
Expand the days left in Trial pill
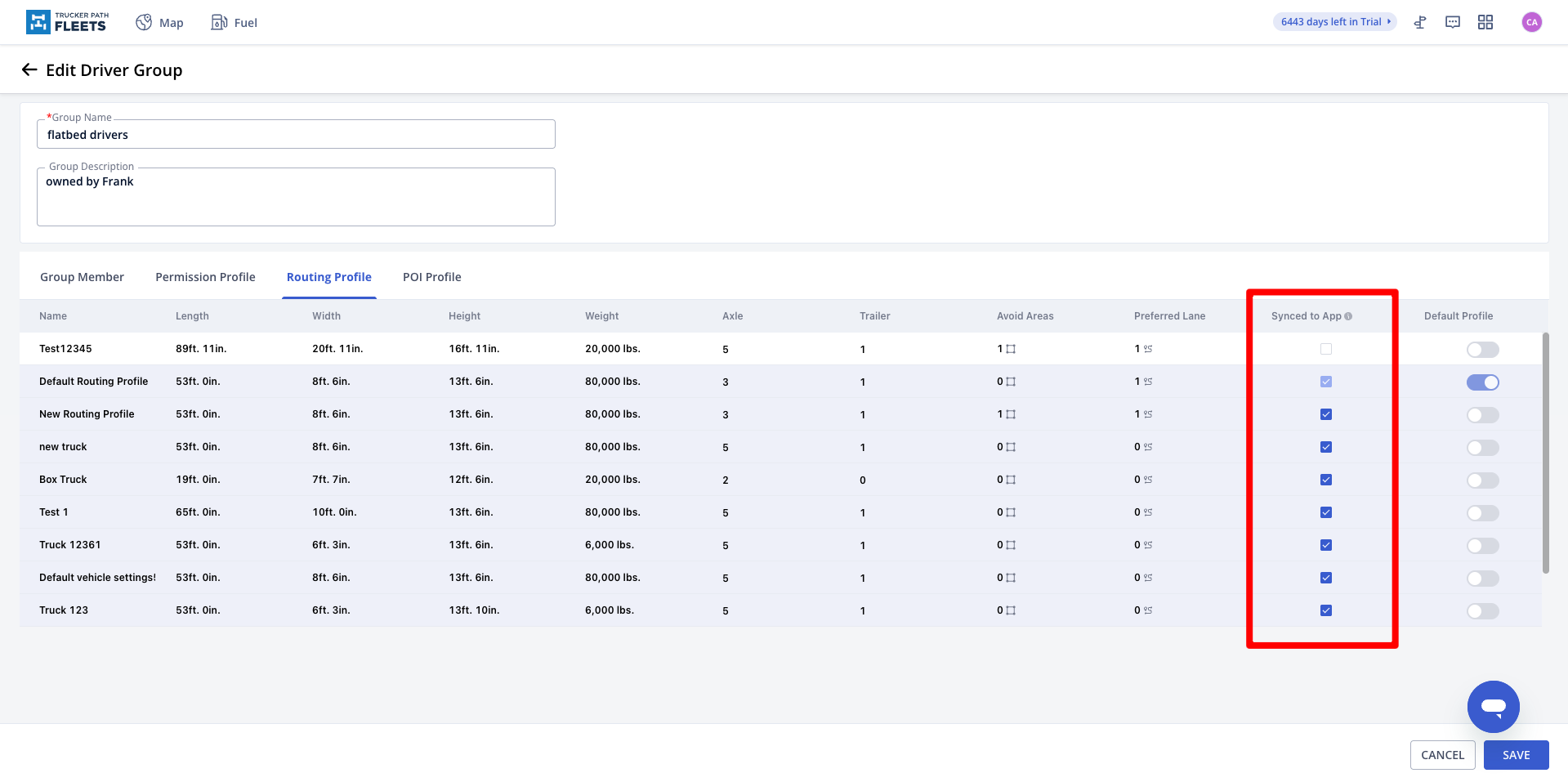coord(1334,22)
